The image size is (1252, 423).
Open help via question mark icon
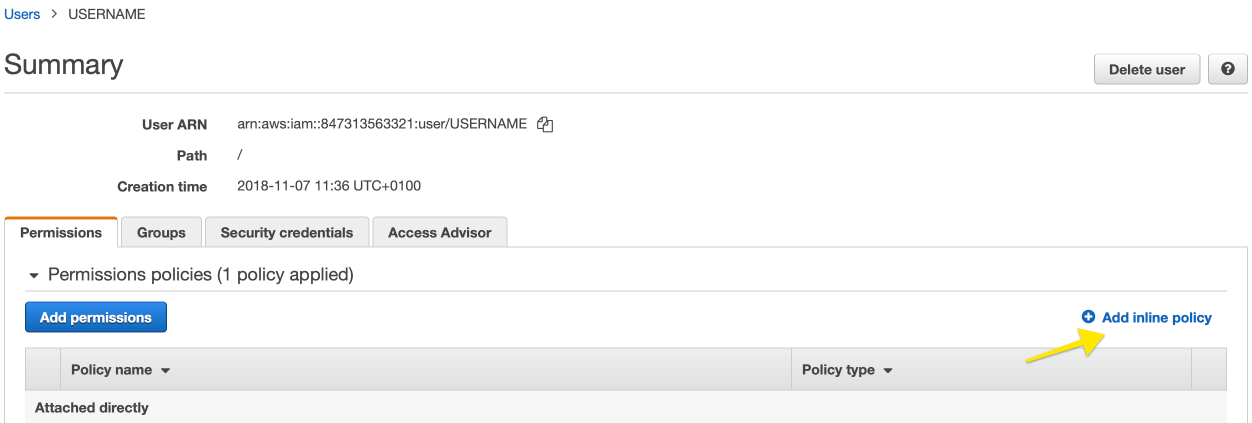tap(1227, 70)
